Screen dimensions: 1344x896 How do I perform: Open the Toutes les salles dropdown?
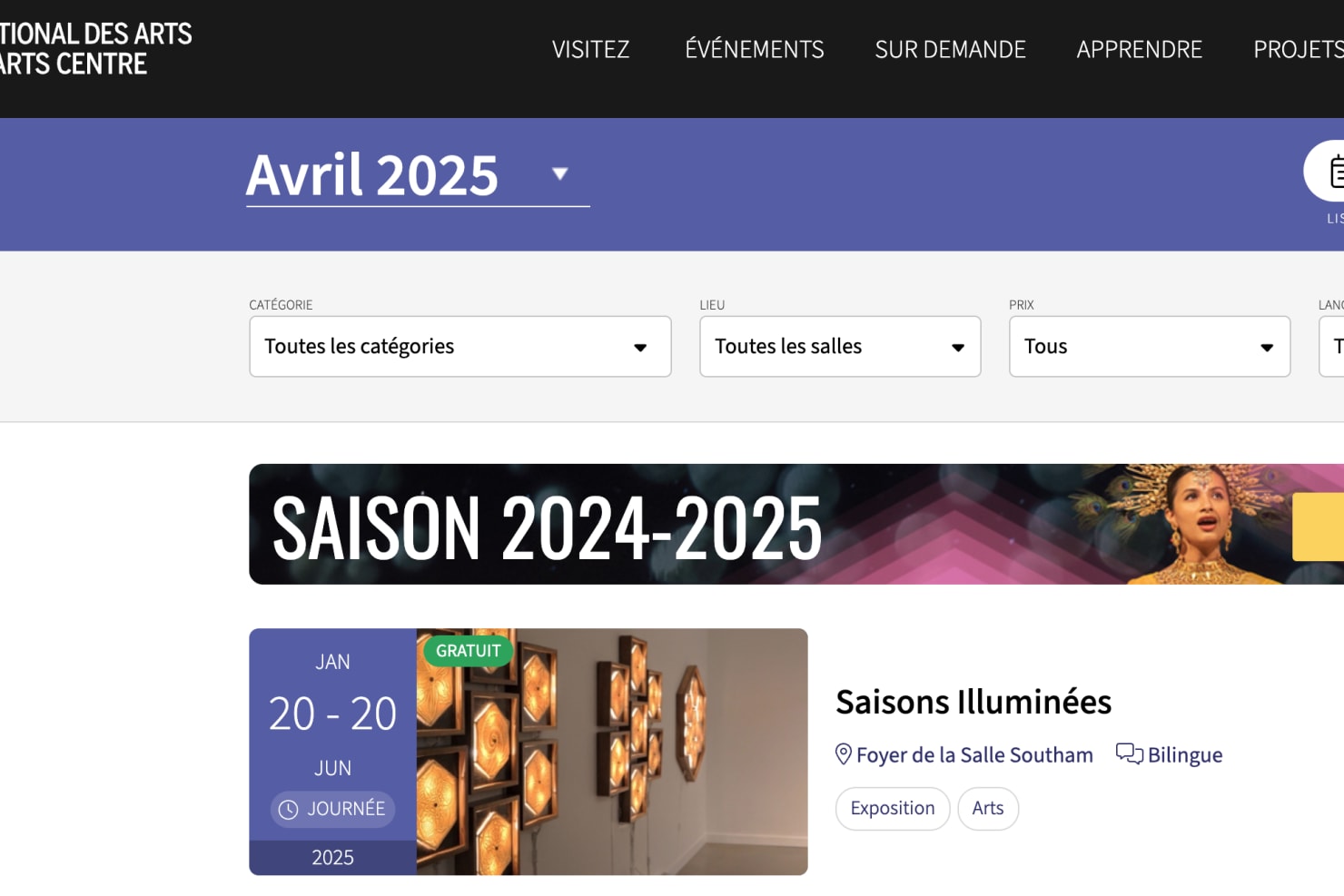click(840, 347)
